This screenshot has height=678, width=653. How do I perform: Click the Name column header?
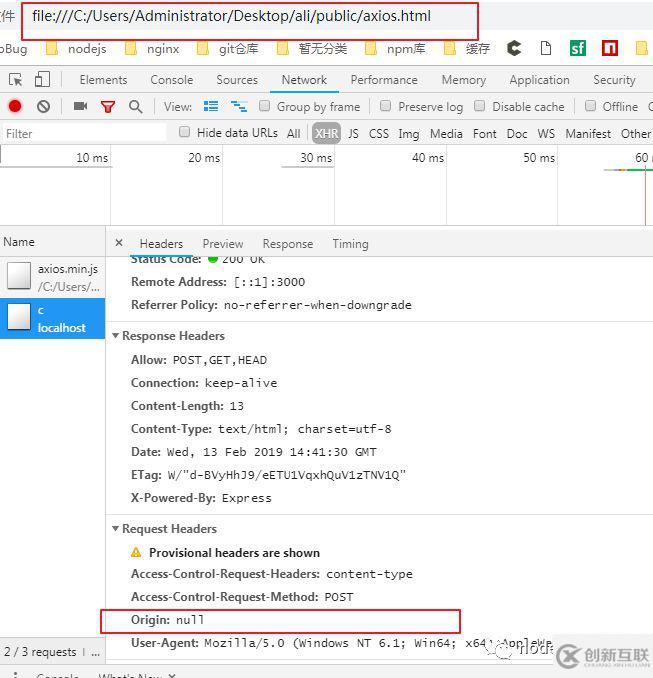coord(52,242)
